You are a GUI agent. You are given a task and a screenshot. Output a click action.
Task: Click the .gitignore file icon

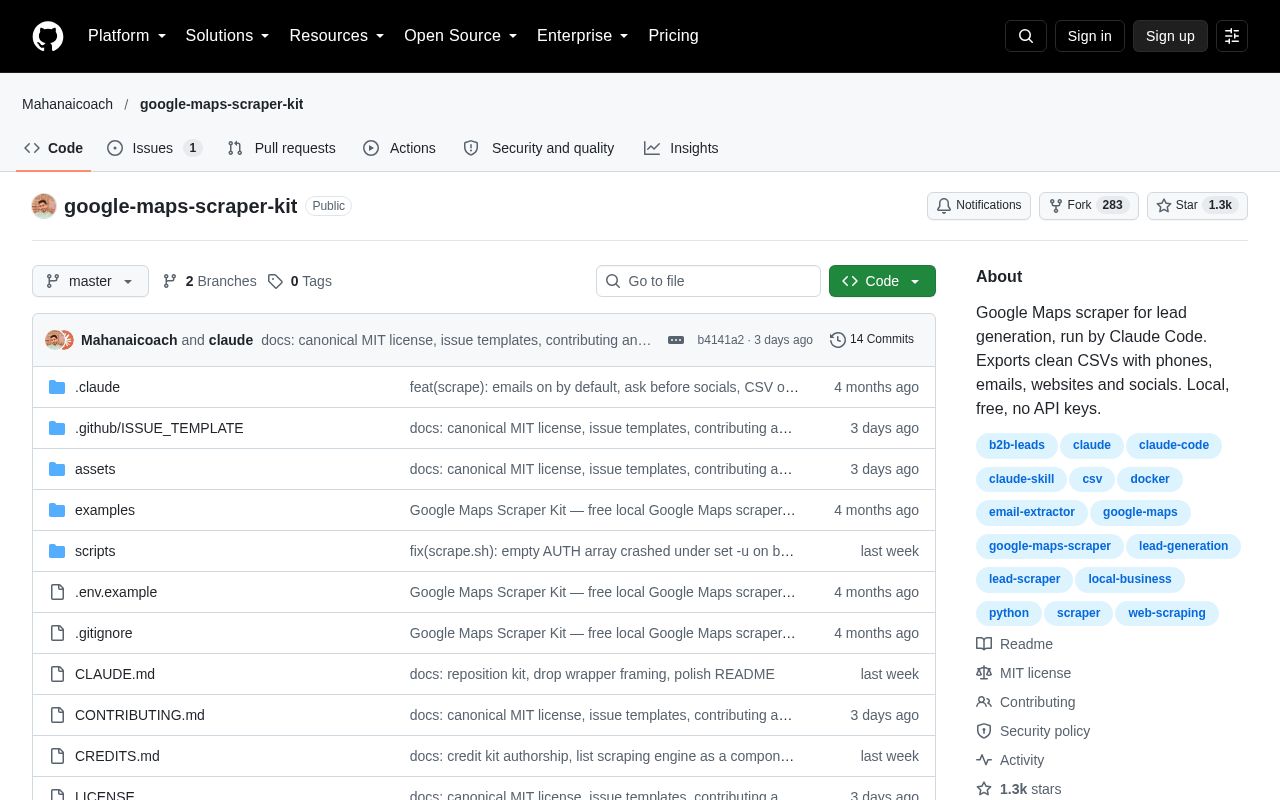click(57, 633)
